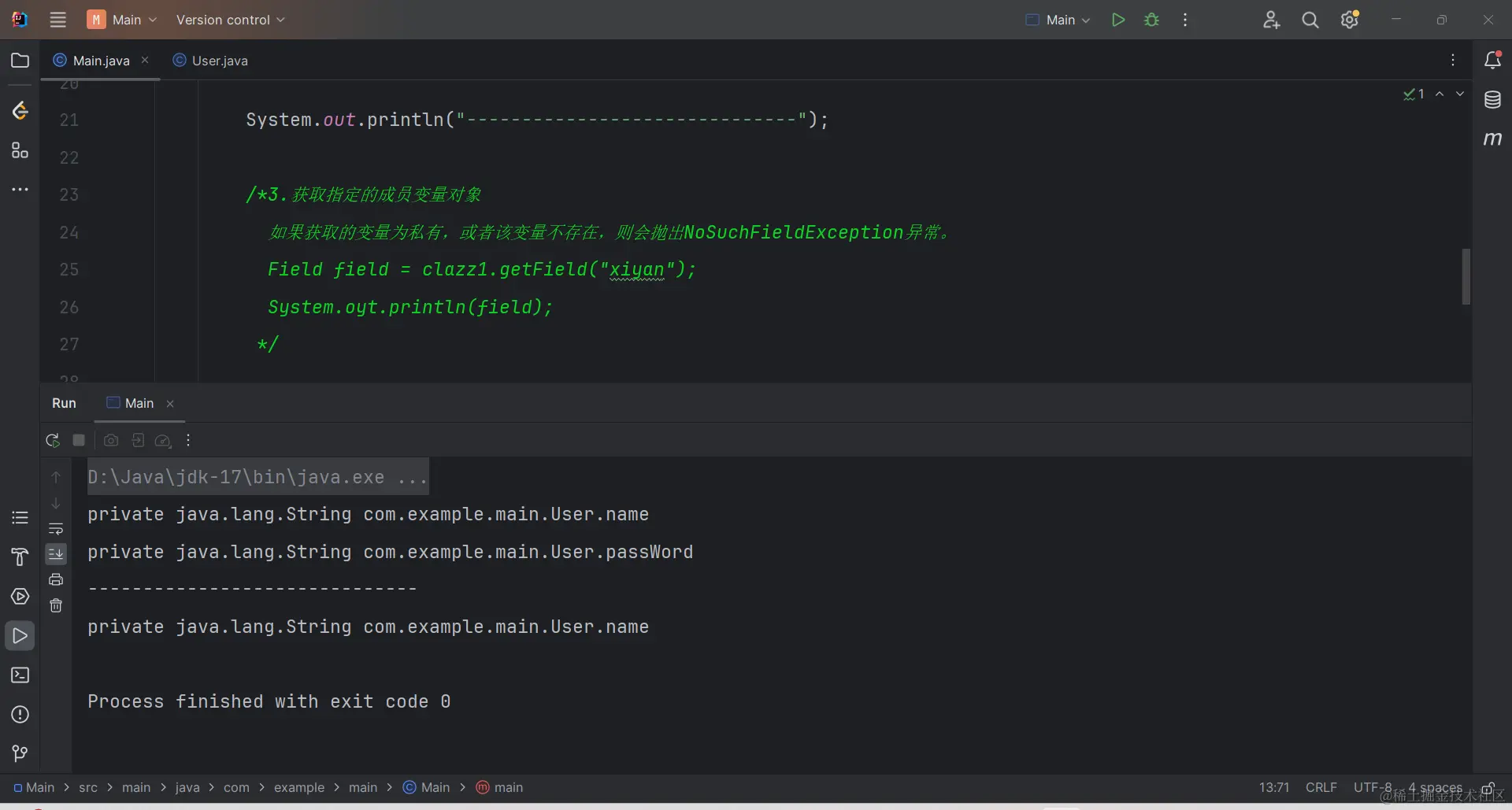Clear all console output

pos(56,605)
